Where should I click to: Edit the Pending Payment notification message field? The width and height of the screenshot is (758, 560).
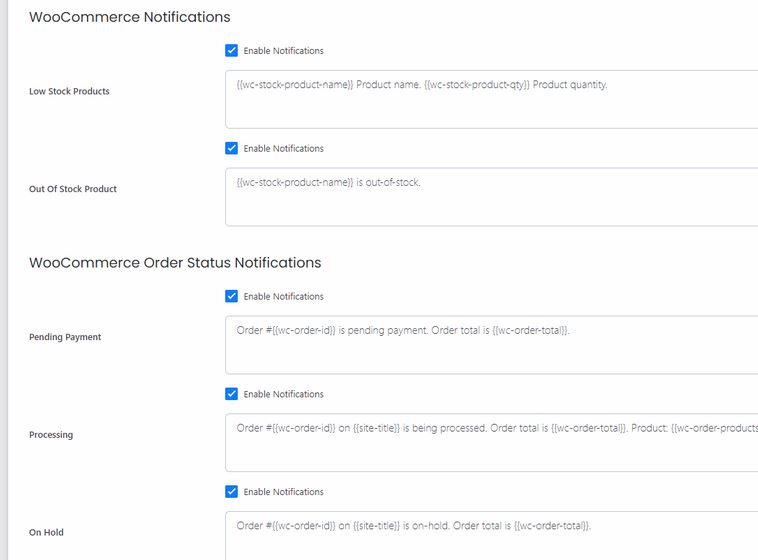click(x=492, y=345)
